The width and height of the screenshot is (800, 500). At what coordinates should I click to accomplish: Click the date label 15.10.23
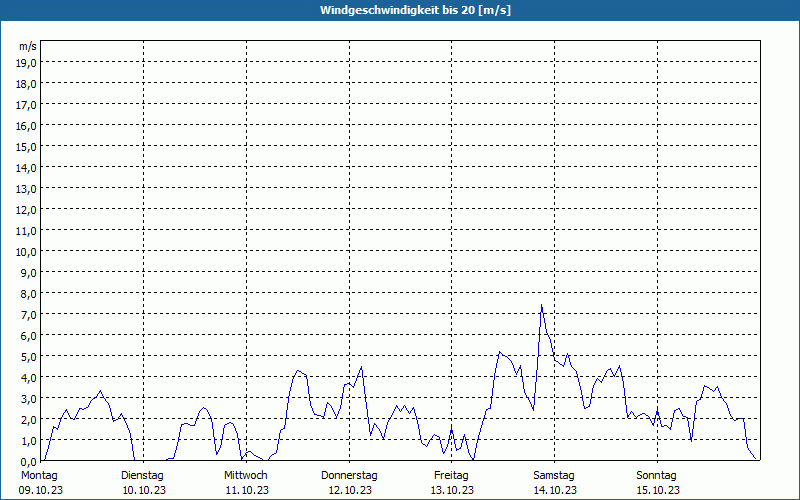(657, 490)
